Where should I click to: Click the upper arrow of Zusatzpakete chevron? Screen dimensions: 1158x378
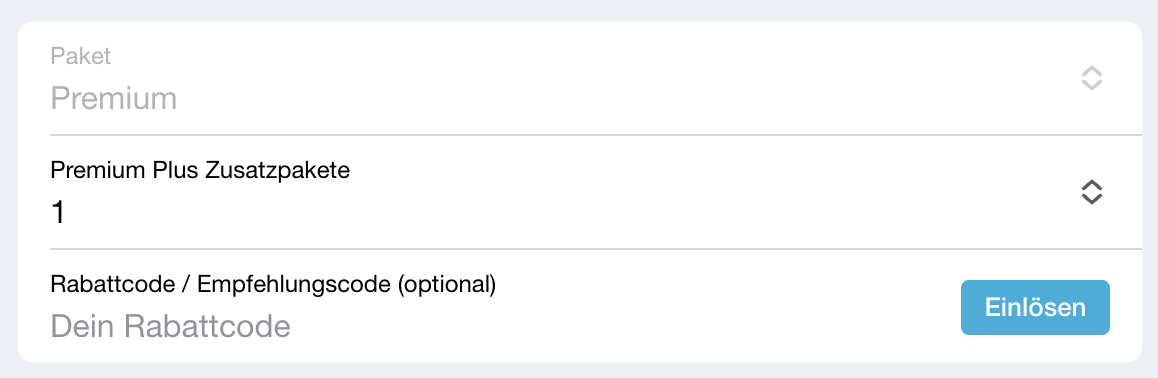(x=1092, y=185)
